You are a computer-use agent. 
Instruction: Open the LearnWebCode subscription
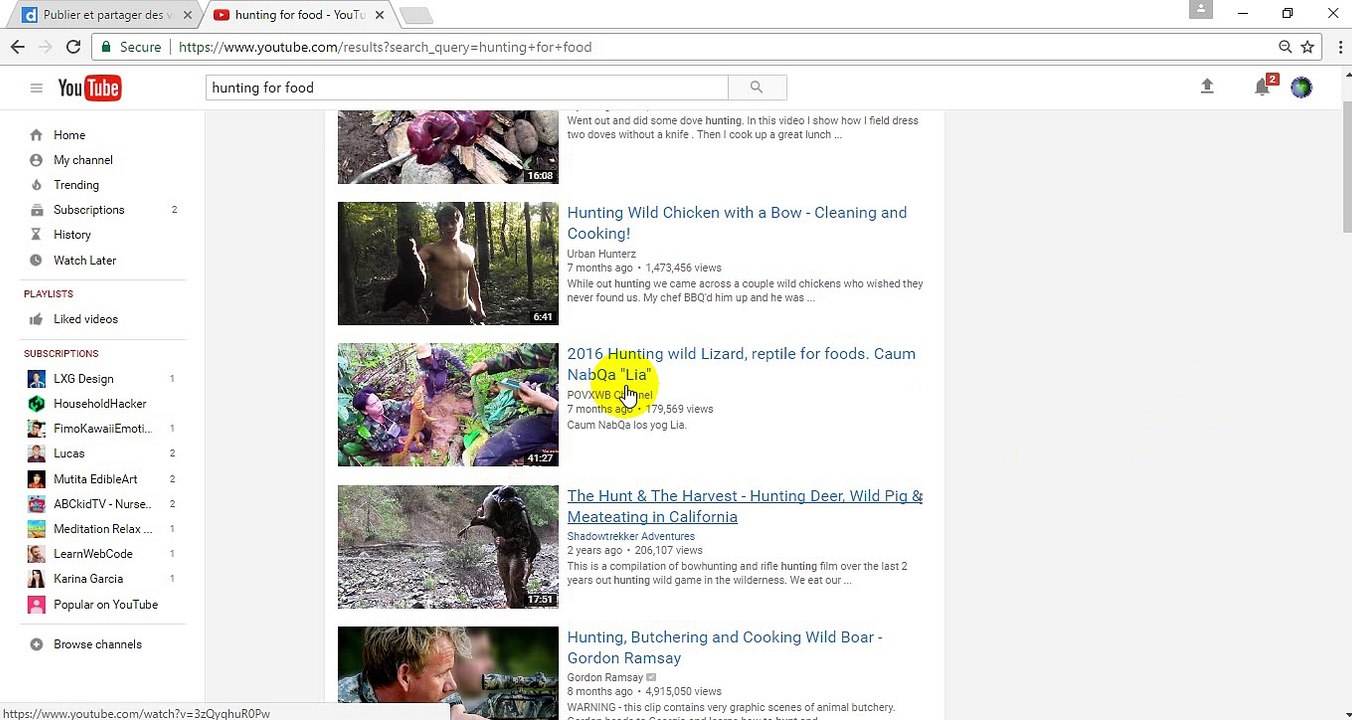93,554
